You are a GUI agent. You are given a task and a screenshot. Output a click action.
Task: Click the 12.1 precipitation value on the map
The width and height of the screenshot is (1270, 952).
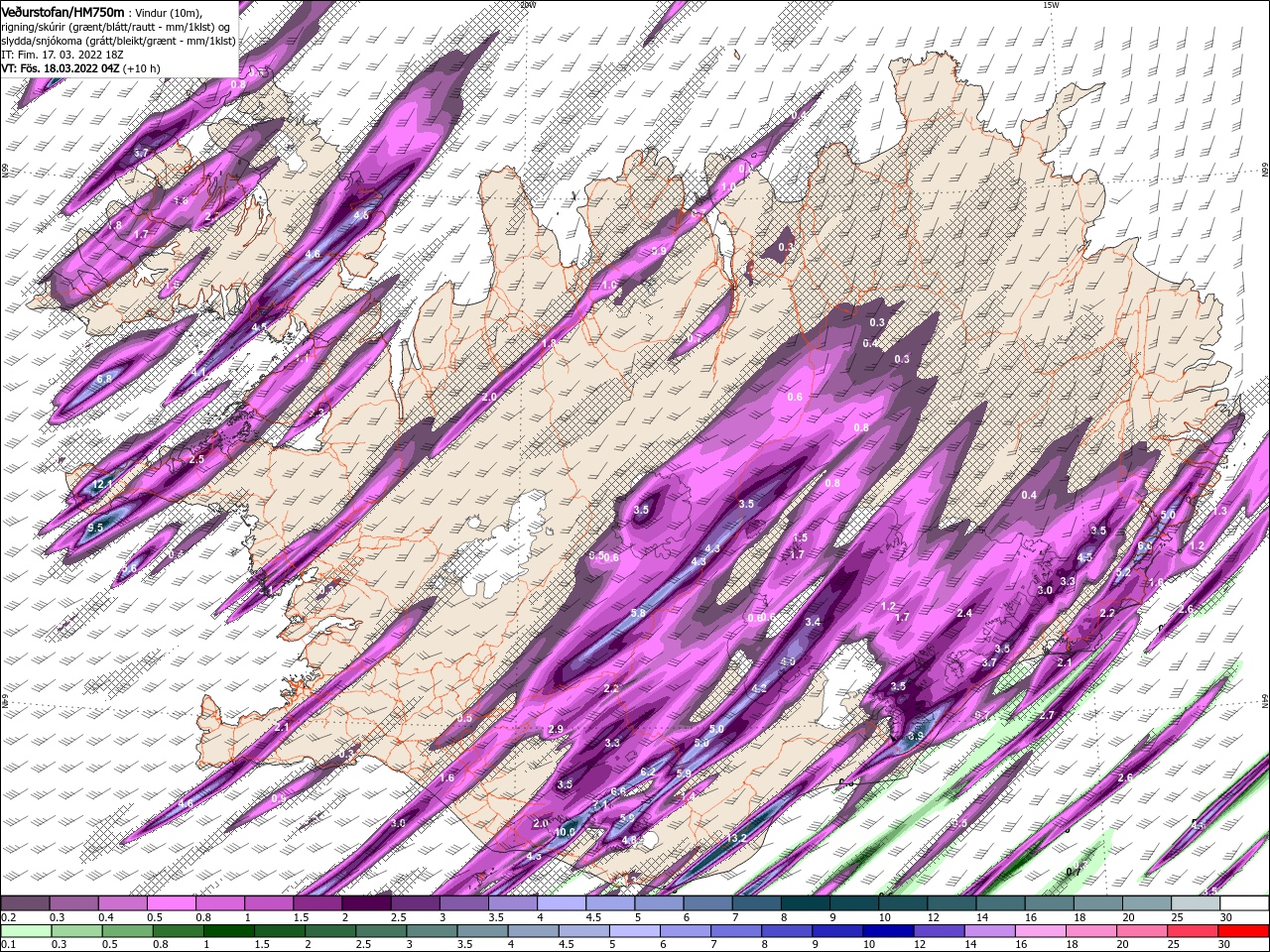click(102, 484)
